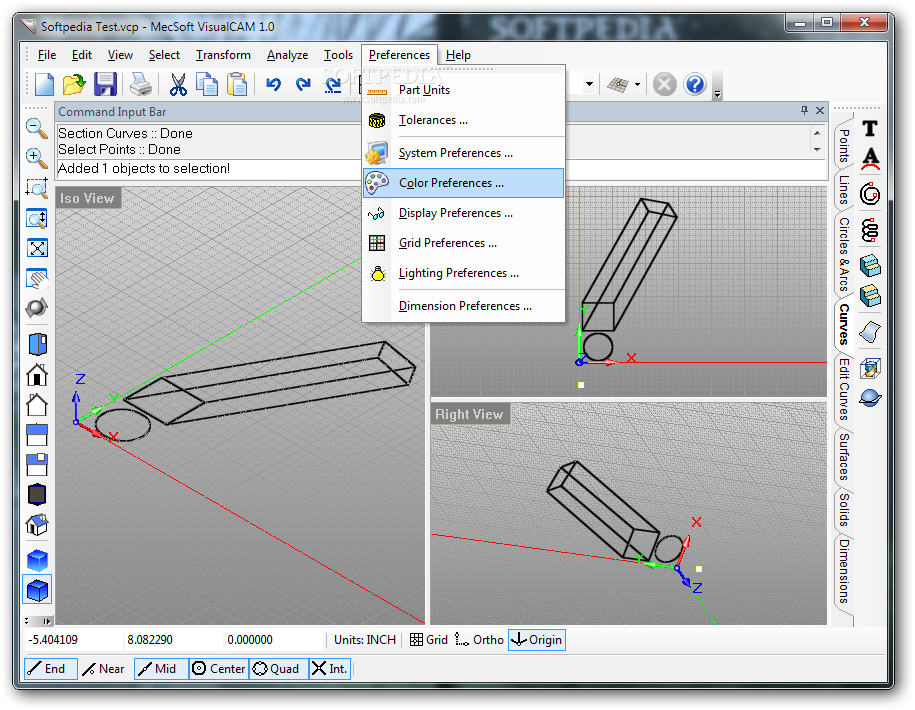Click the Iso View viewport label
This screenshot has height=710, width=915.
click(x=87, y=198)
